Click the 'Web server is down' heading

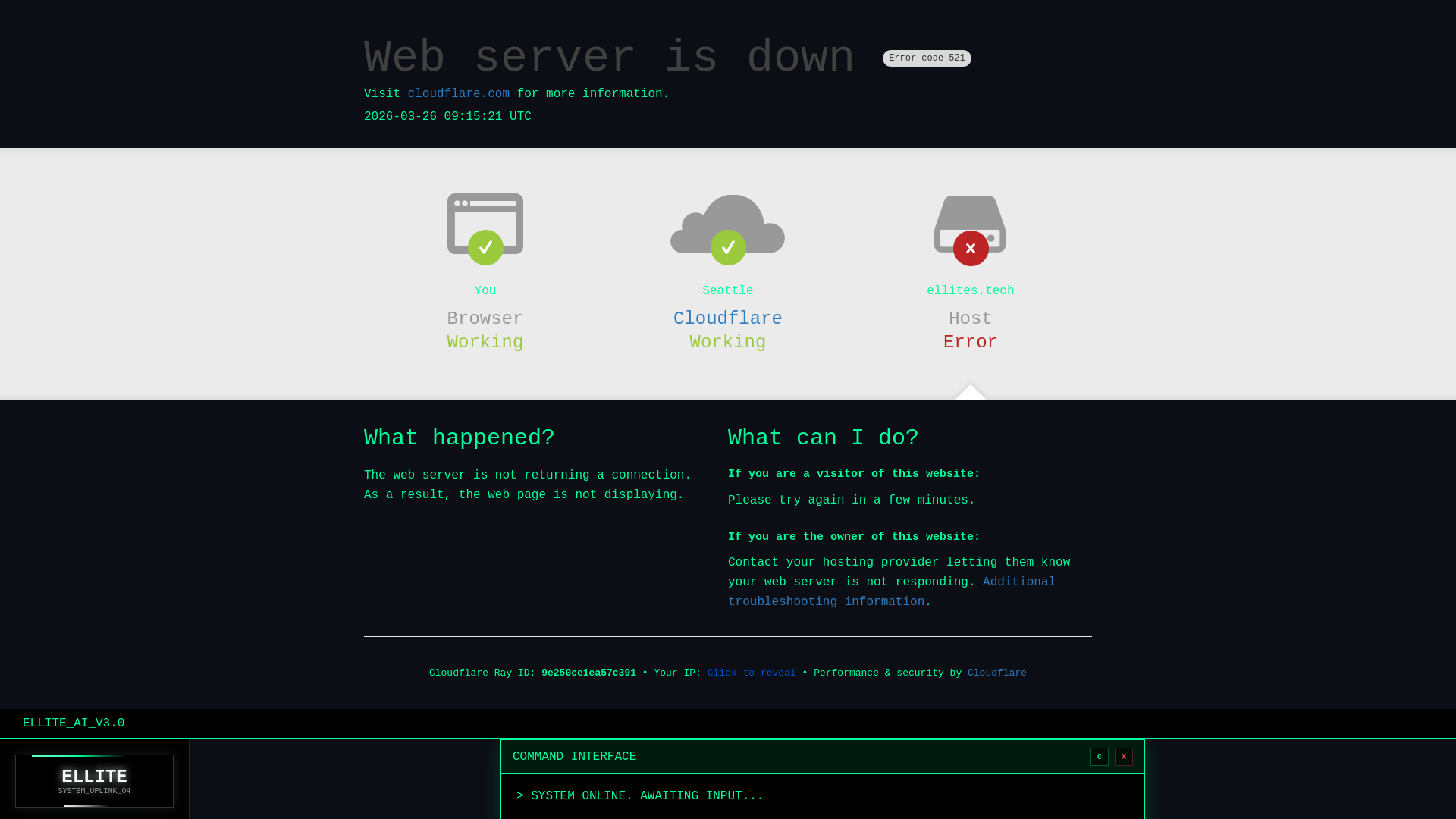609,58
